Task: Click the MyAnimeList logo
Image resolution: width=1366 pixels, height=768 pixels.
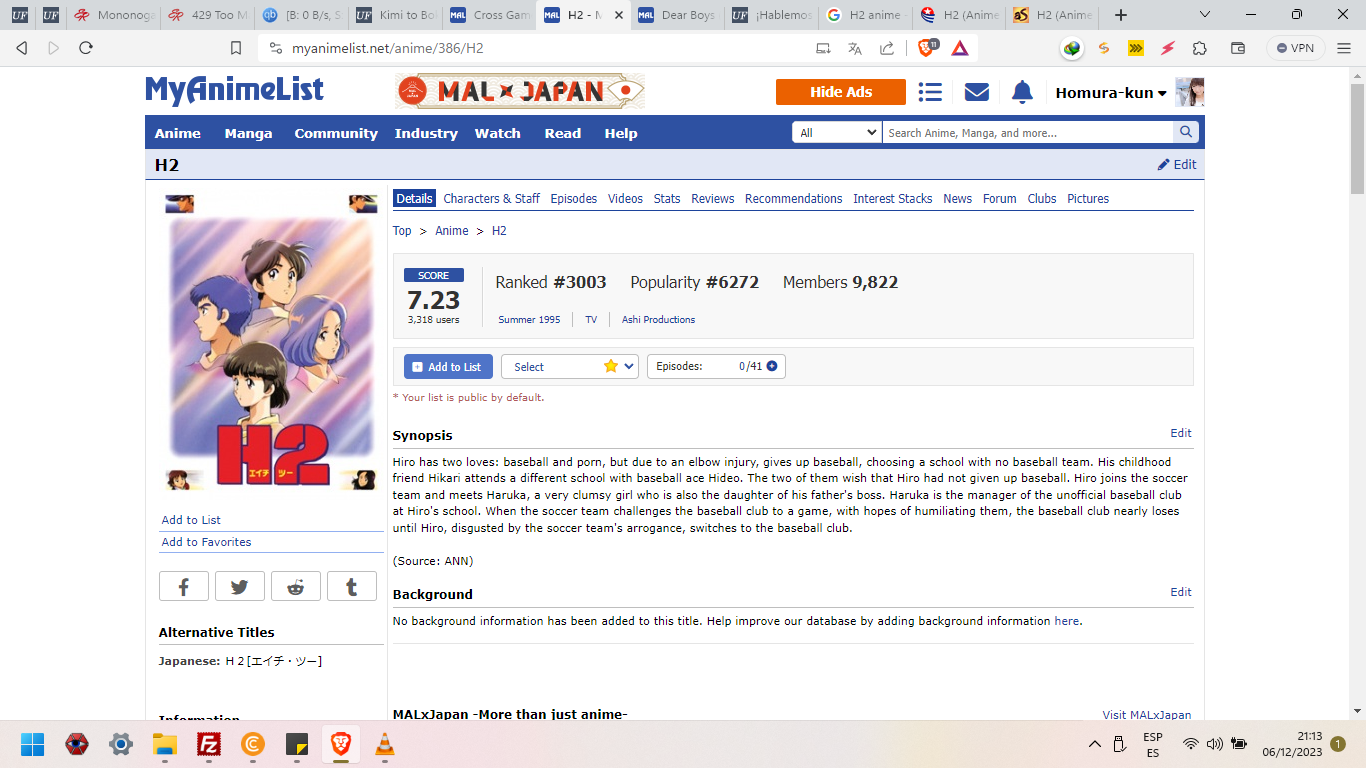Action: (234, 90)
